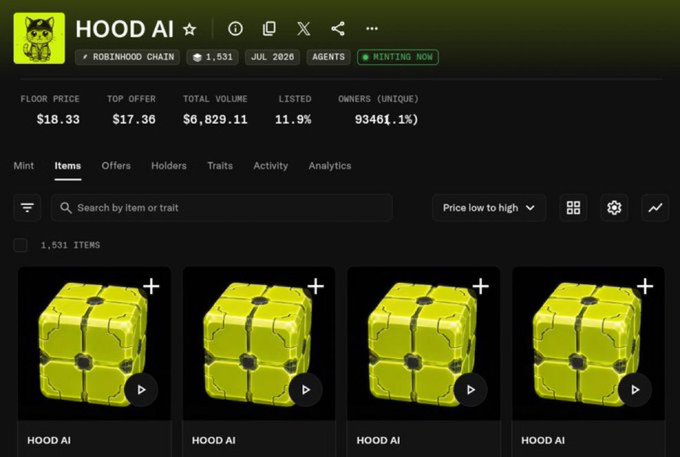
Task: Click the FLOOR PRICE label
Action: [50, 99]
